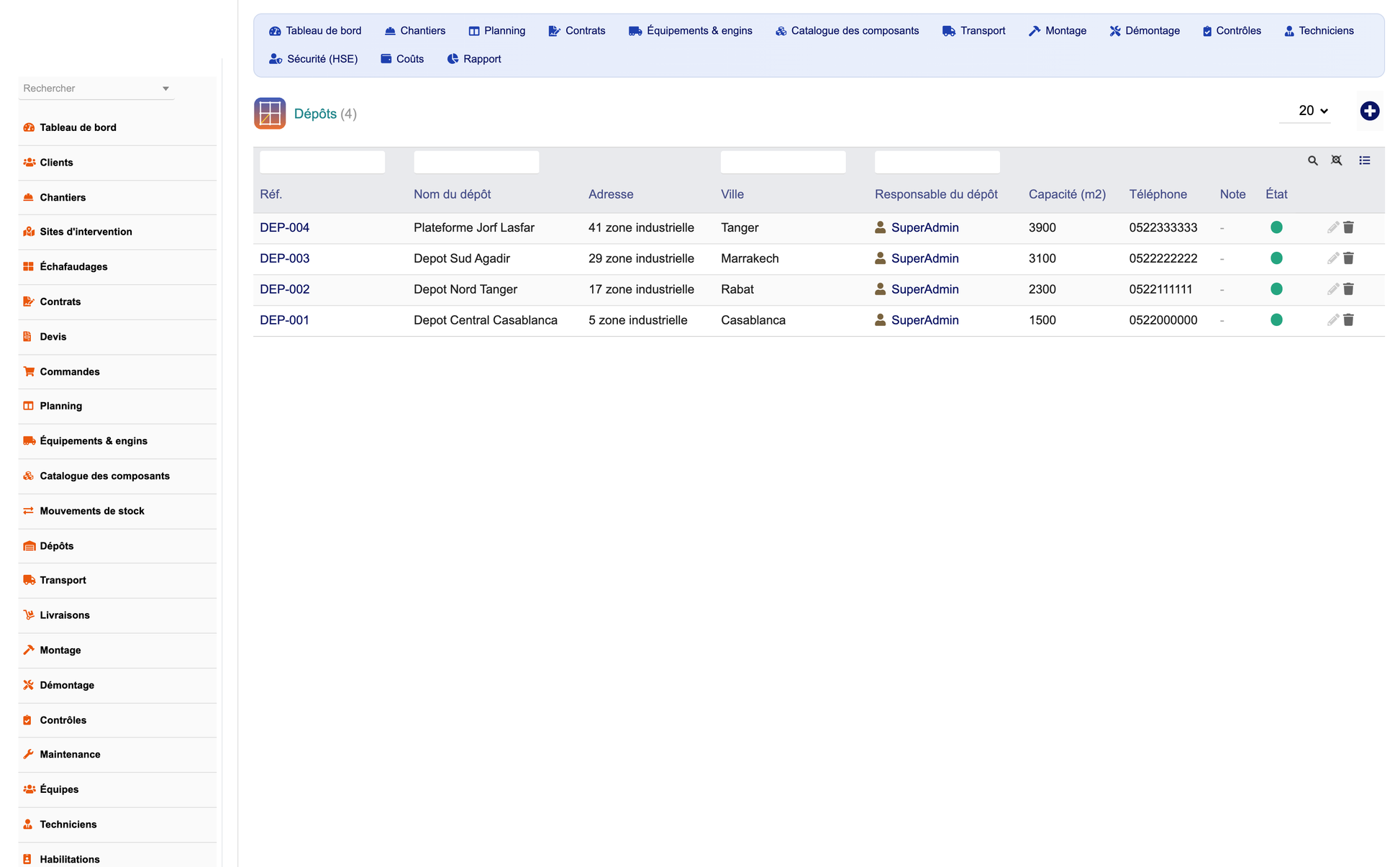Click the Ville filter input field

[783, 162]
